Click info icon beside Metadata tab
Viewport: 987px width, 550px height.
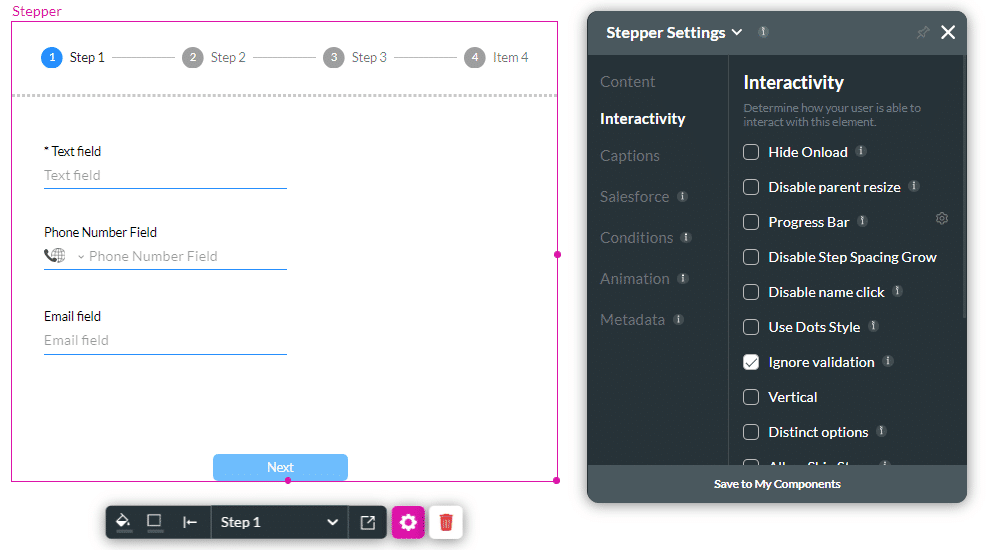tap(678, 319)
